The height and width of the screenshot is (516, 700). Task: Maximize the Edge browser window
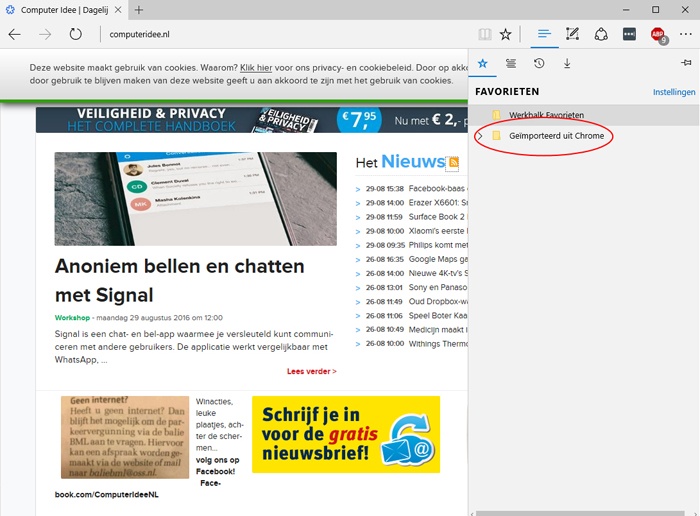(x=655, y=10)
